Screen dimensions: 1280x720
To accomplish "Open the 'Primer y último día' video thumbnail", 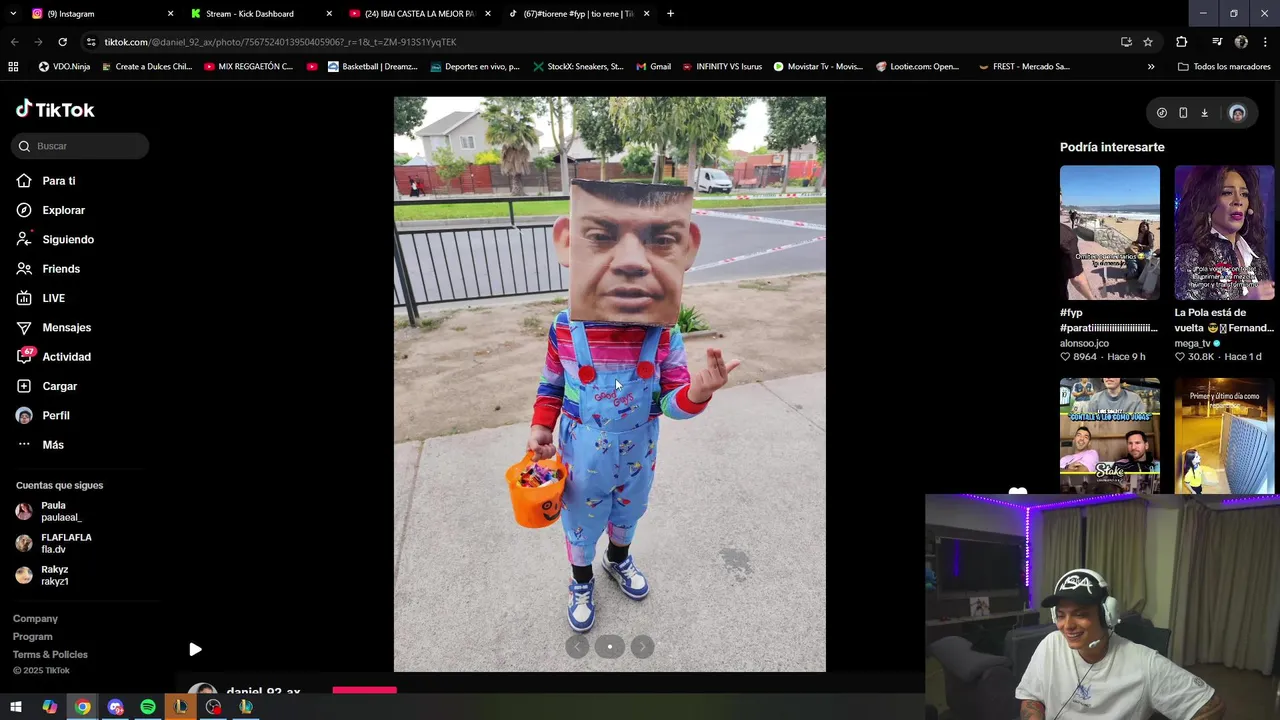I will [x=1225, y=436].
